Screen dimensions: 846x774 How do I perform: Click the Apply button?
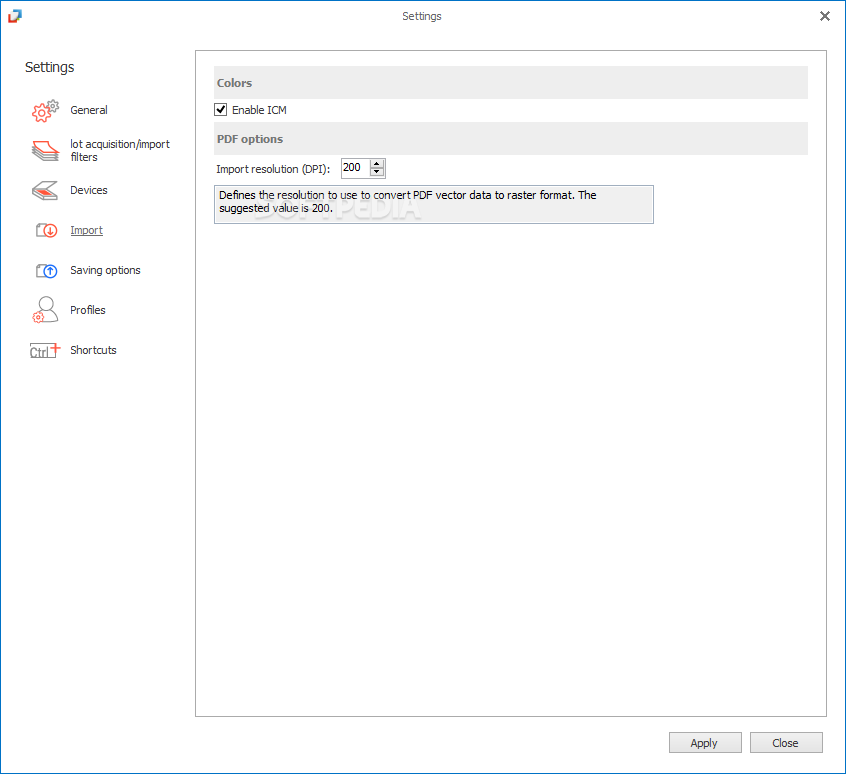click(x=705, y=743)
